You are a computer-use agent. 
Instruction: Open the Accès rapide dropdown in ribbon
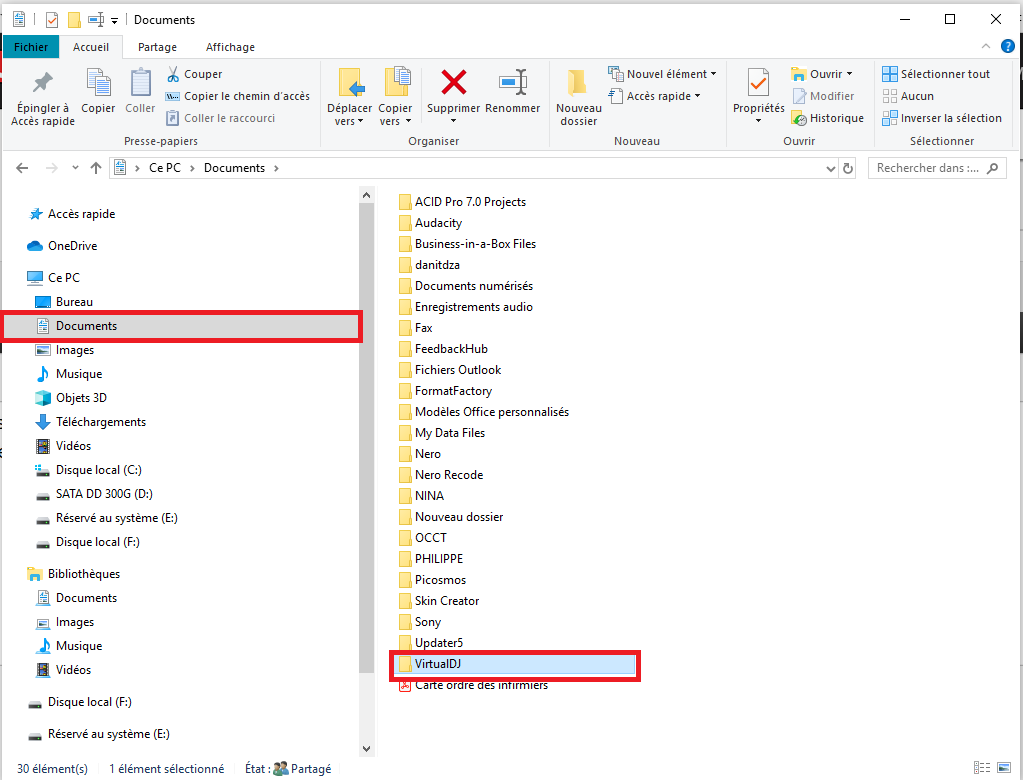click(655, 96)
